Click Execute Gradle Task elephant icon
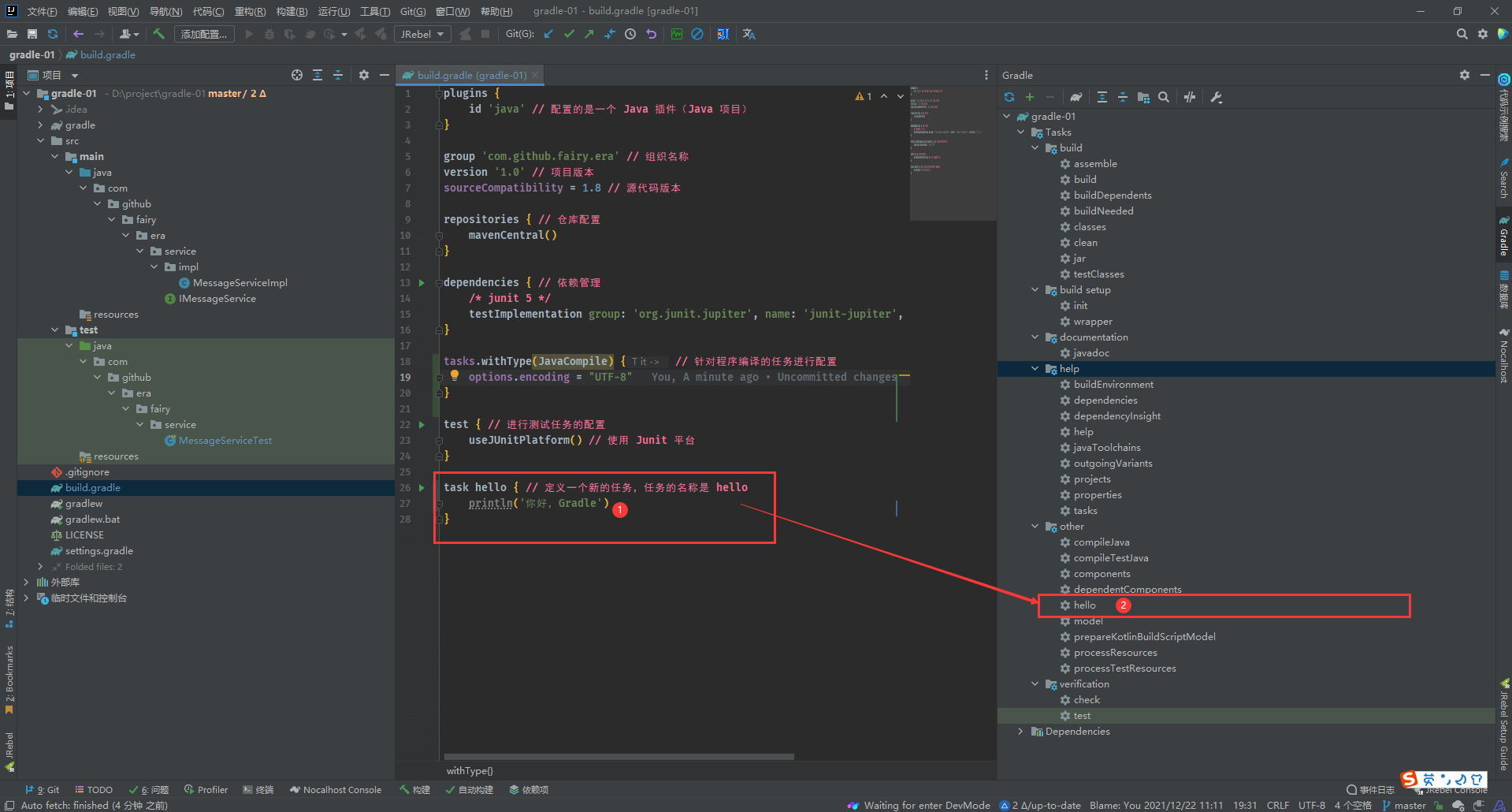The width and height of the screenshot is (1512, 812). tap(1075, 97)
